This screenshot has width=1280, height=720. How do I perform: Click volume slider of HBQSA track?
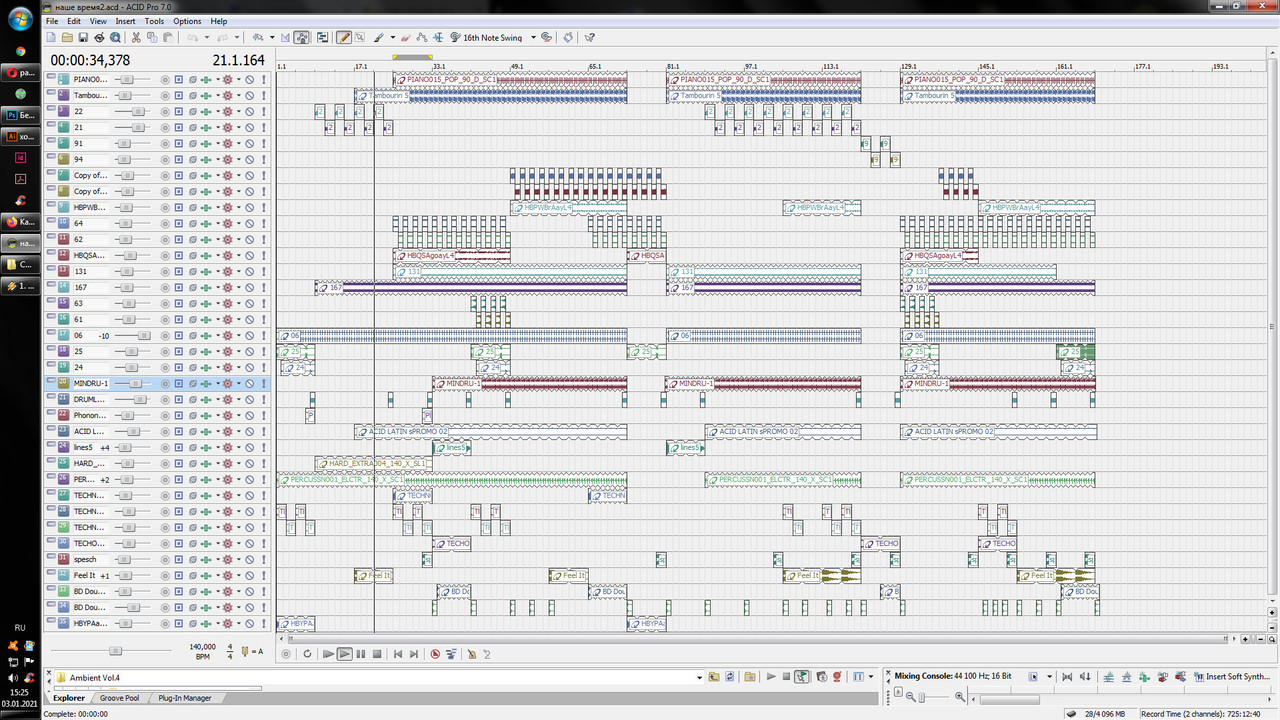pyautogui.click(x=130, y=255)
